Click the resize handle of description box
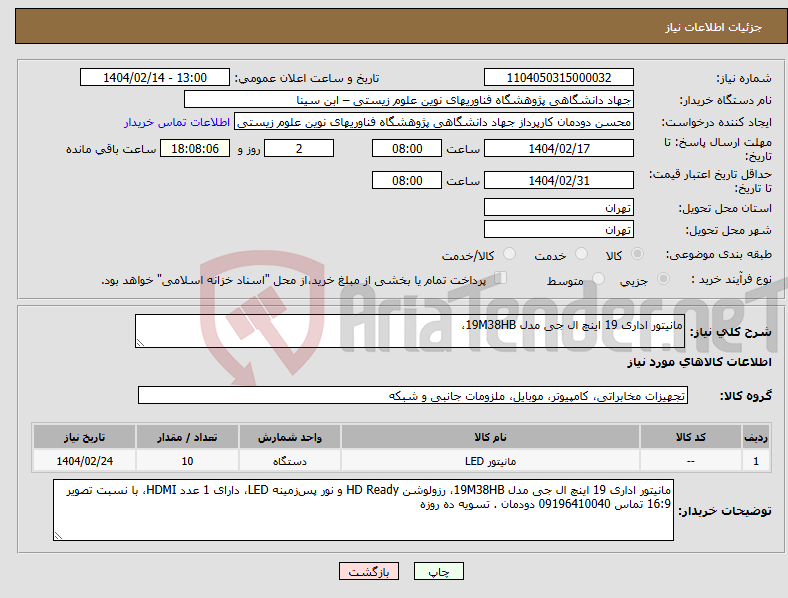Viewport: 788px width, 598px height. tap(140, 343)
